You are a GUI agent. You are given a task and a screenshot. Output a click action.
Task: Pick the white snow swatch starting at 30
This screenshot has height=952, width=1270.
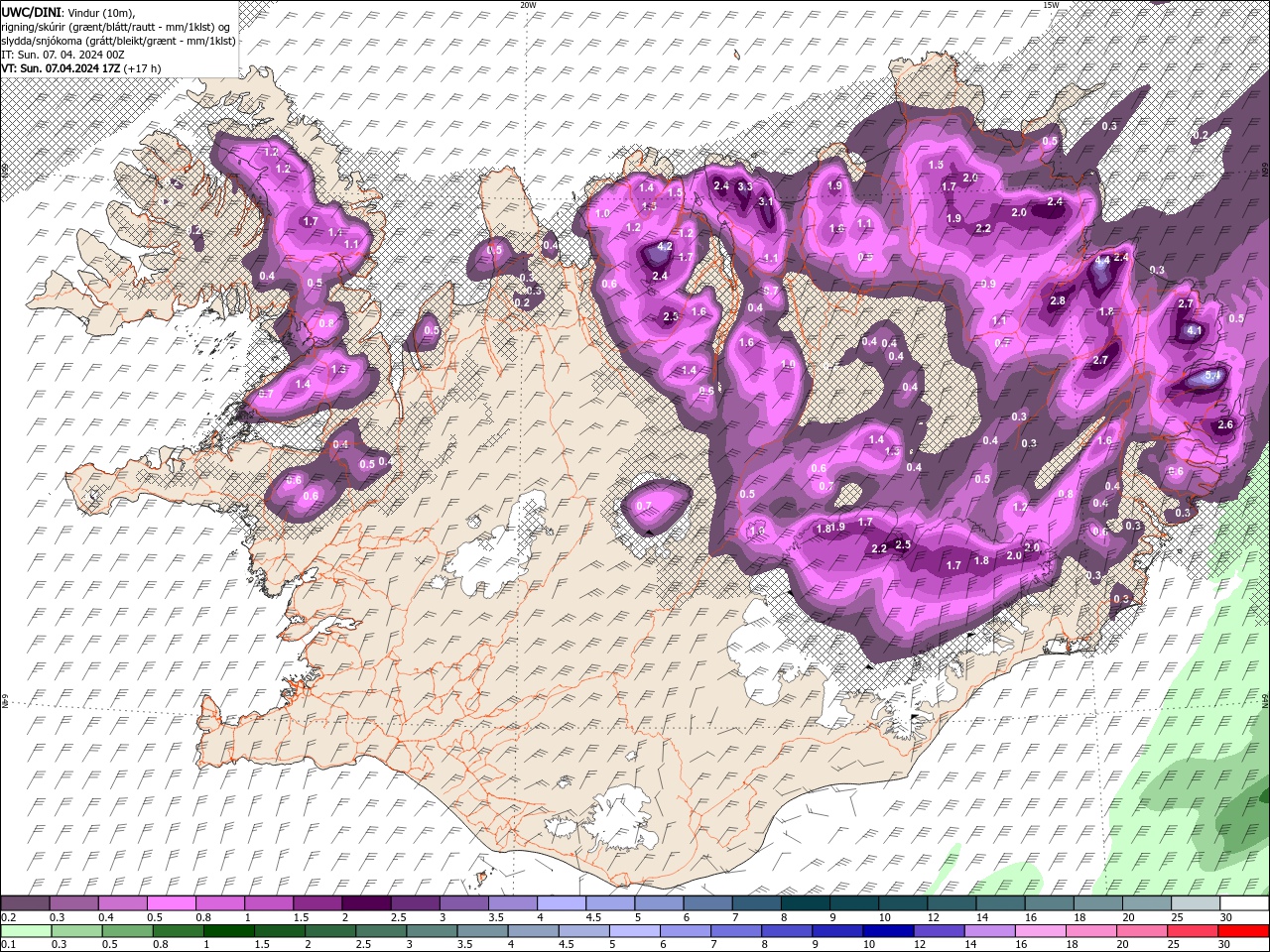[x=1244, y=903]
